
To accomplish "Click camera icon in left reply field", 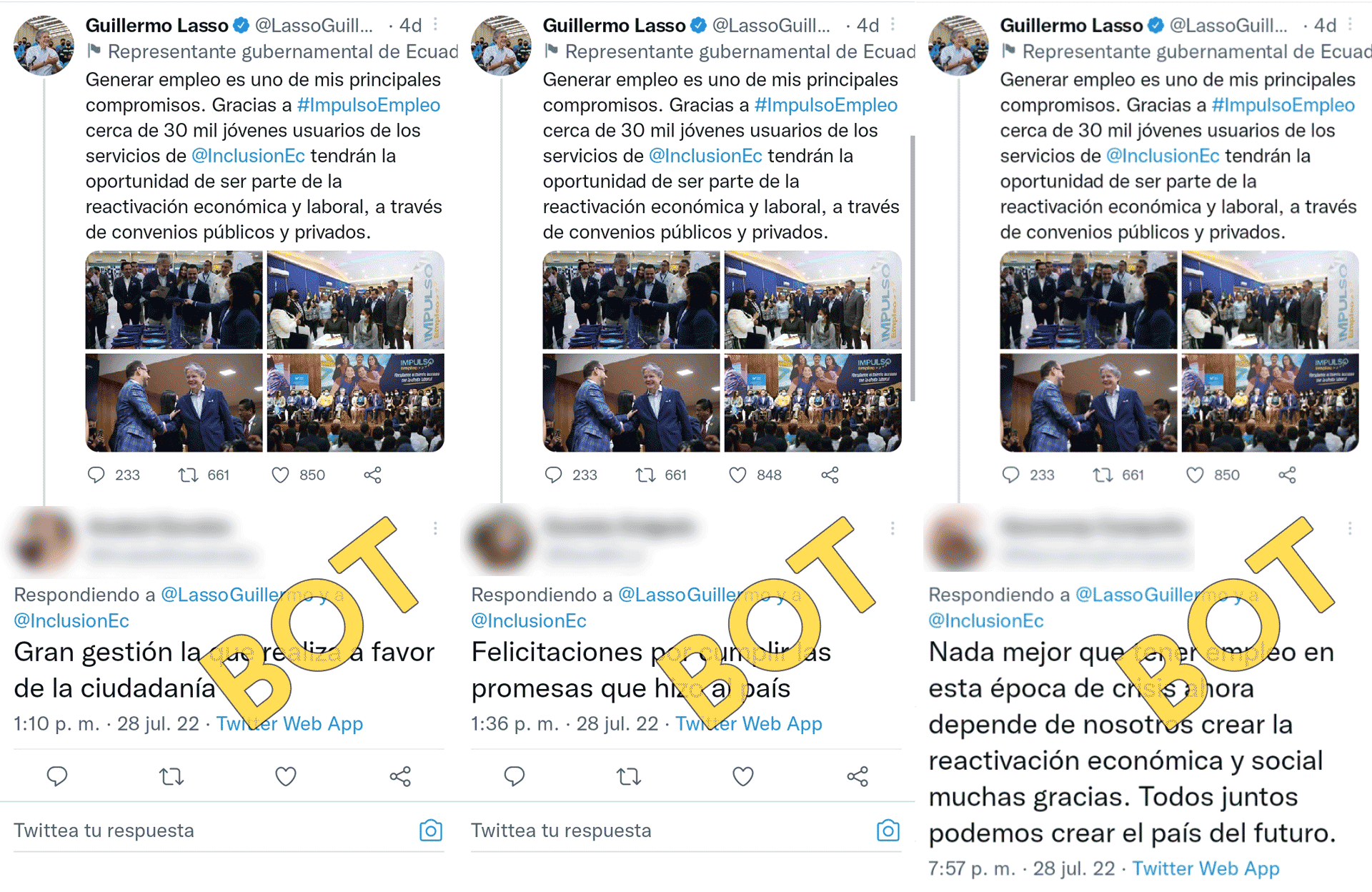I will point(431,831).
